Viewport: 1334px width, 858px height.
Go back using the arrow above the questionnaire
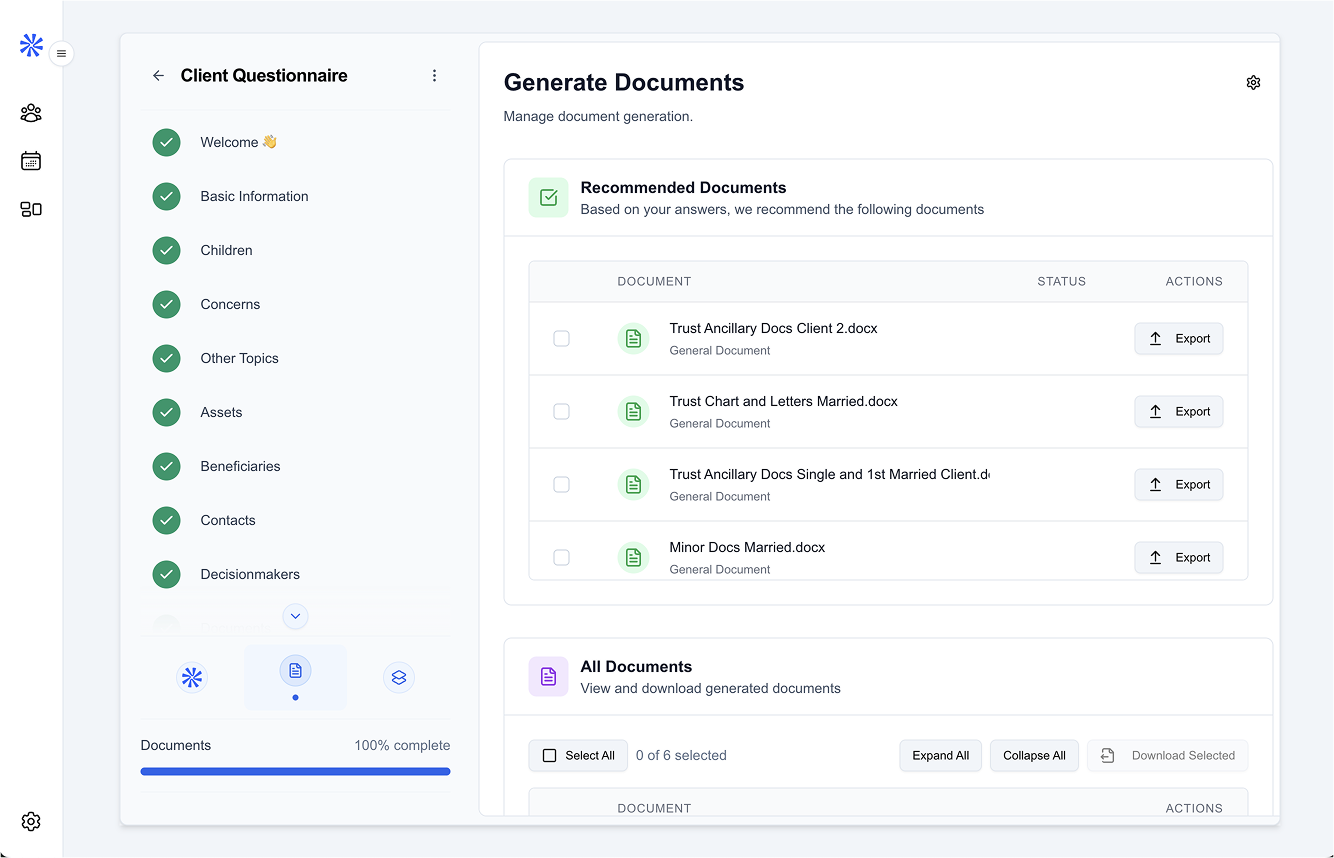[158, 75]
